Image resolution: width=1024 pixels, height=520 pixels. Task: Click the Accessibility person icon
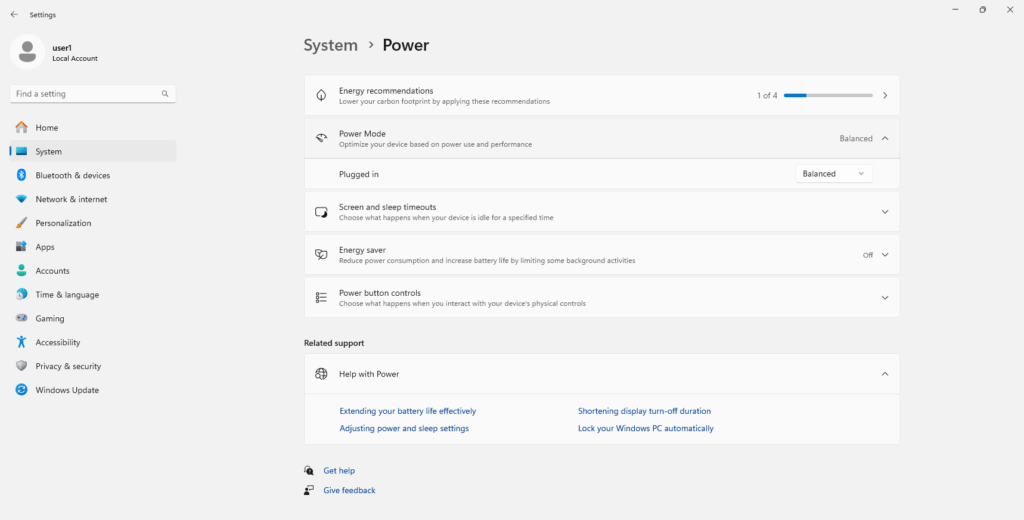(21, 342)
